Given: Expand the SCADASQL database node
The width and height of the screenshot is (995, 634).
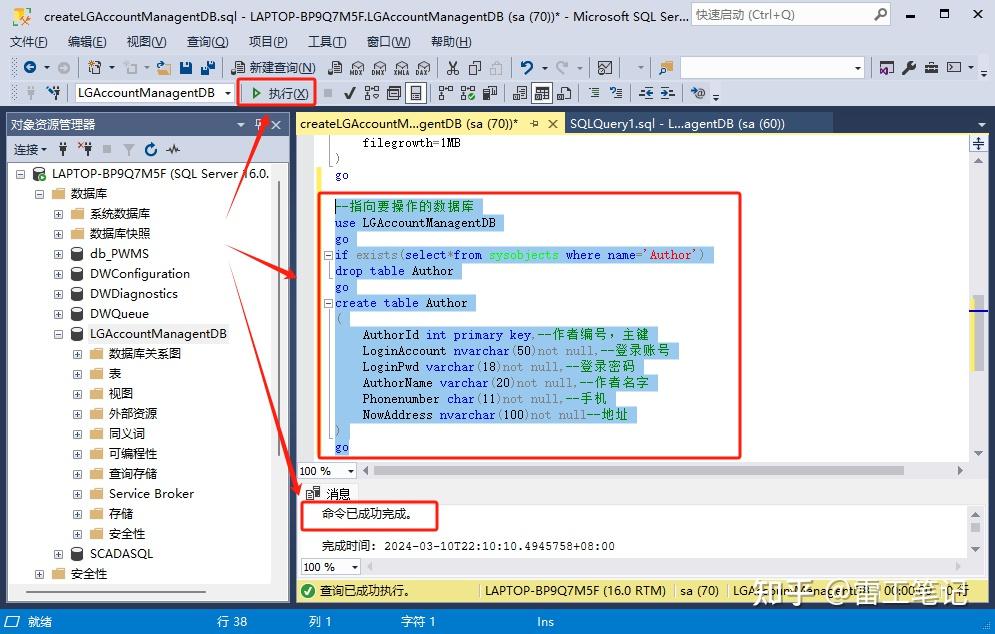Looking at the screenshot, I should (58, 554).
